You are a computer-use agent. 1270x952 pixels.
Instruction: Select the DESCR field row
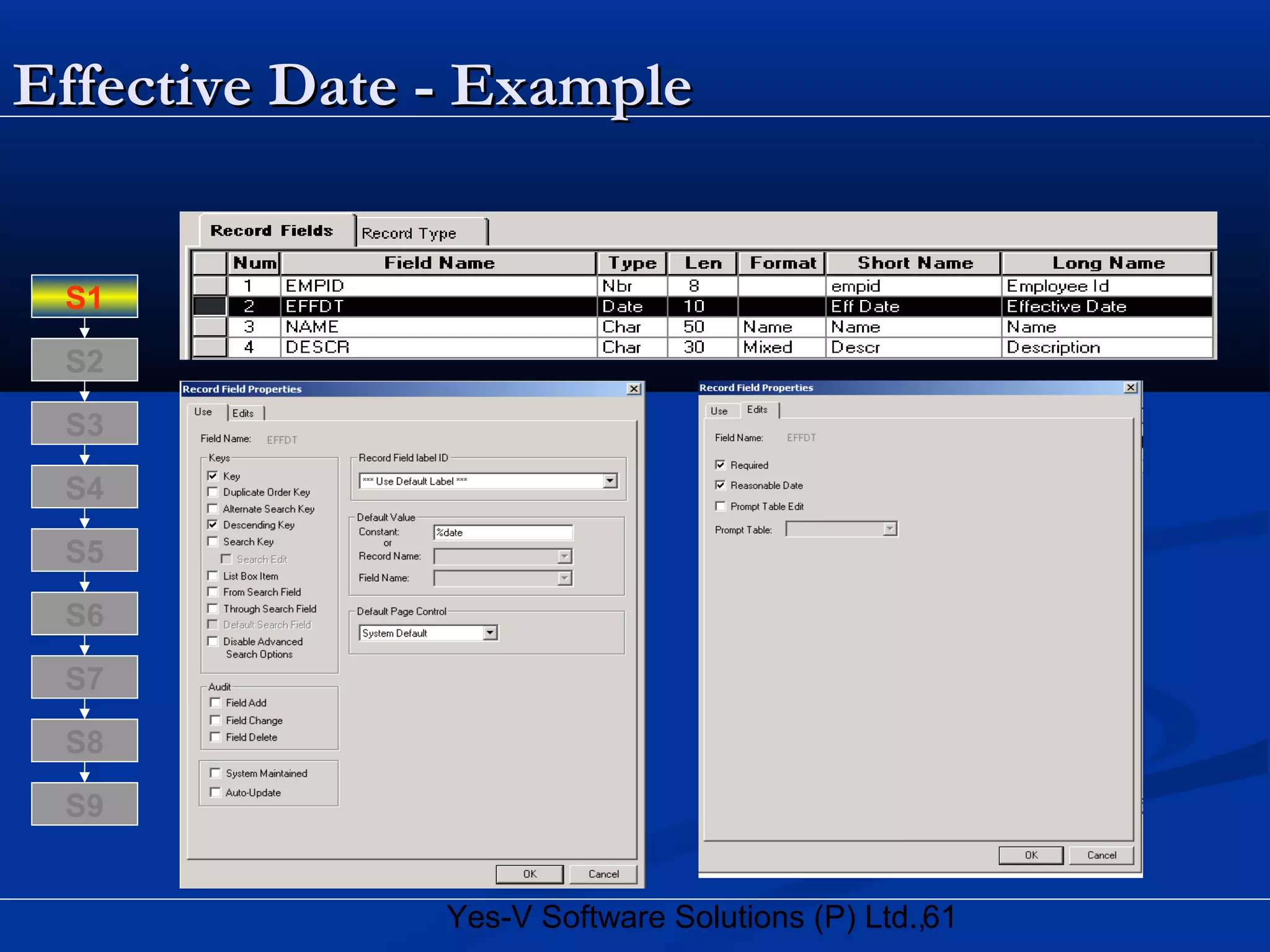(703, 347)
